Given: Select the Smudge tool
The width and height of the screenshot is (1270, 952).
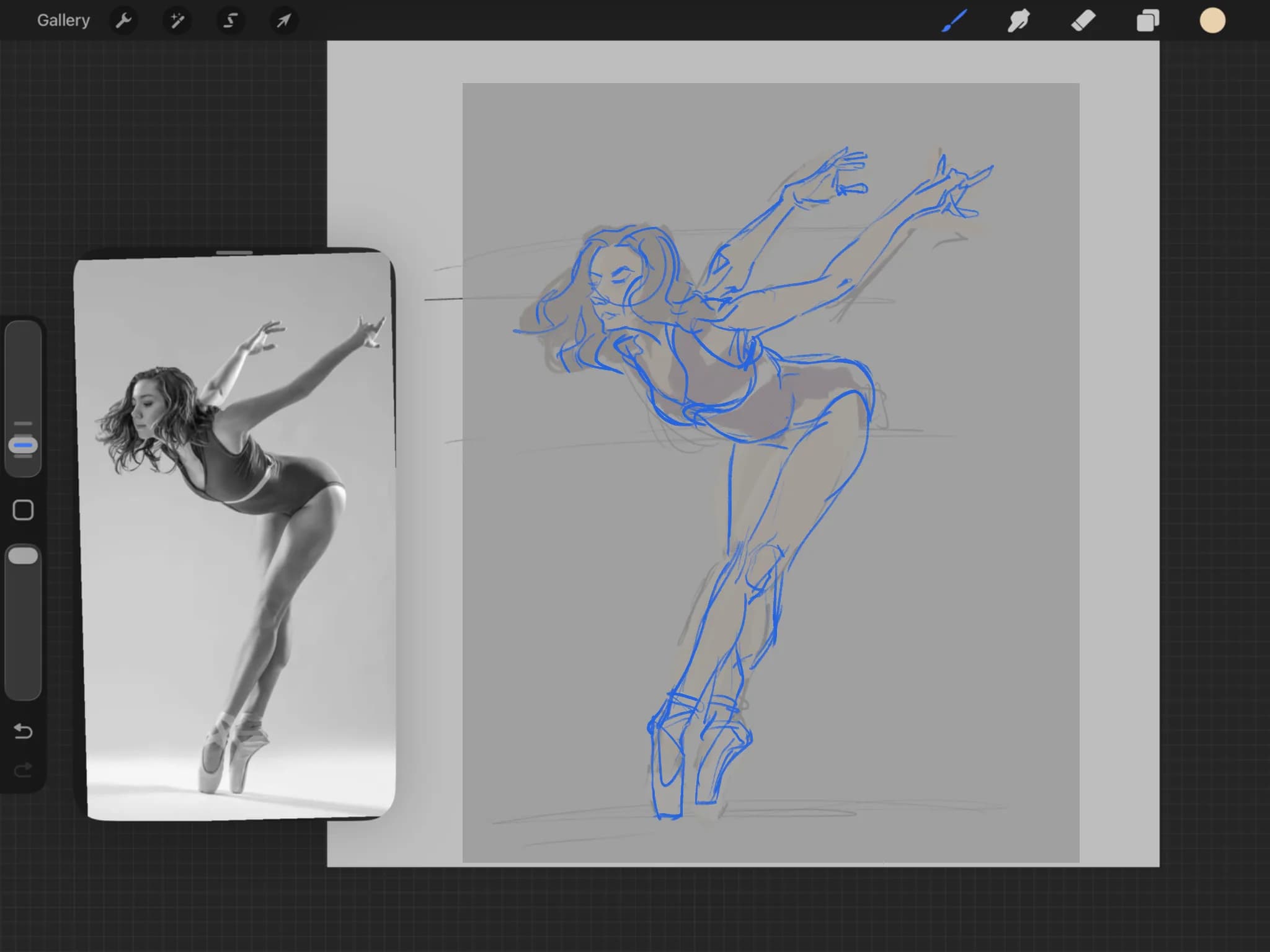Looking at the screenshot, I should pyautogui.click(x=1019, y=20).
